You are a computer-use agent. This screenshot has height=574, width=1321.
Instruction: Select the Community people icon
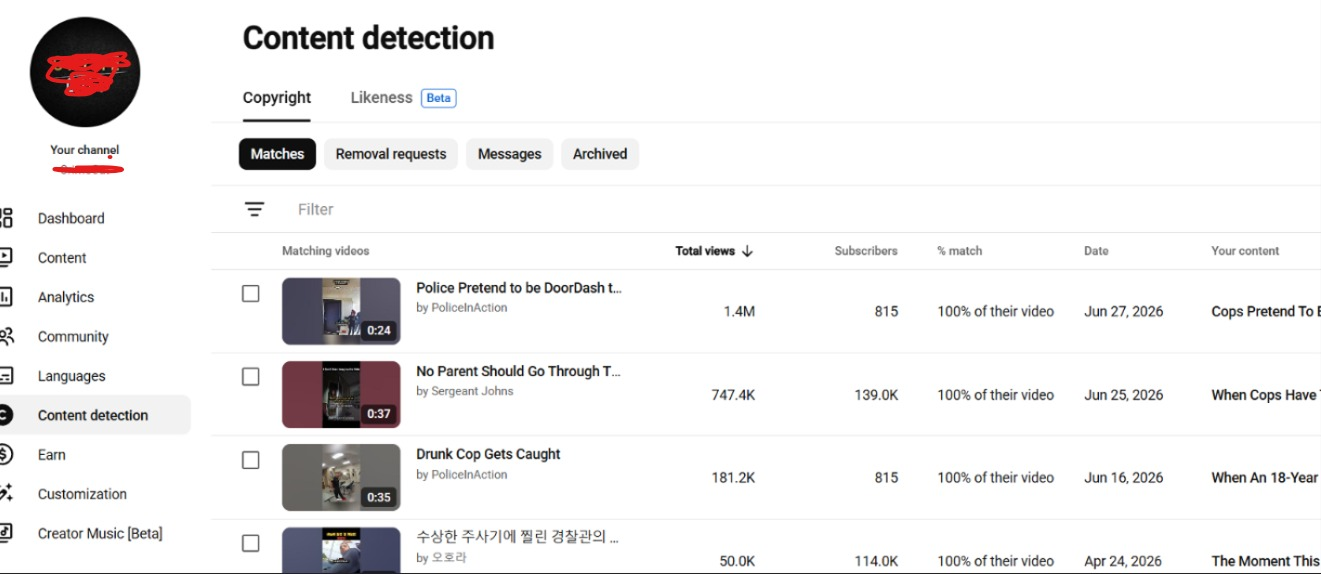[x=6, y=336]
